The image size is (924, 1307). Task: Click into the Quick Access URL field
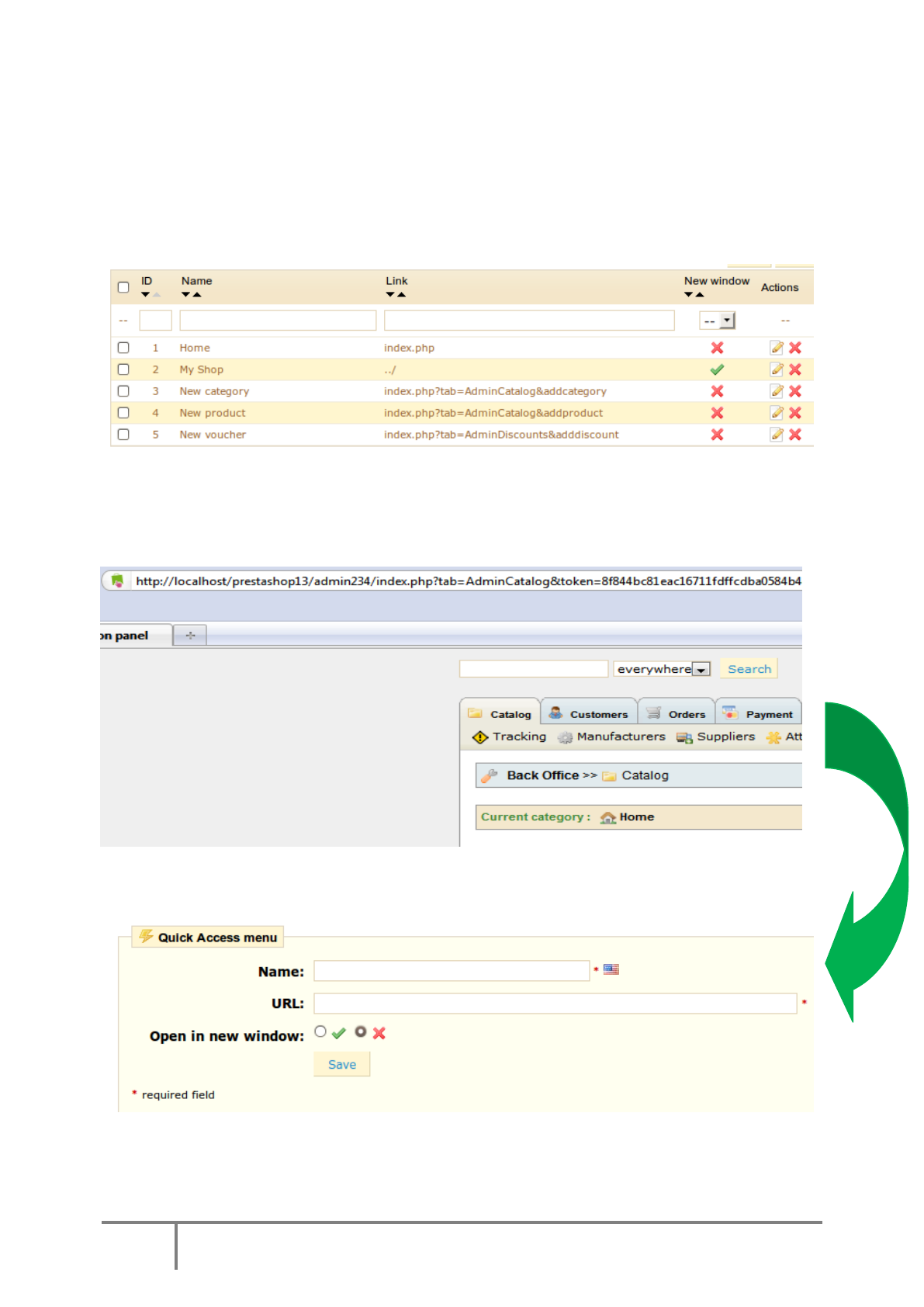coord(555,1004)
